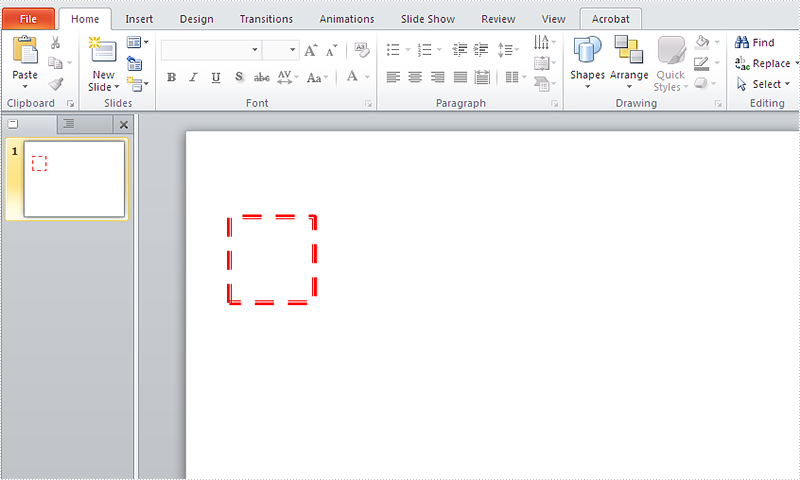Click the Copy icon

point(55,63)
